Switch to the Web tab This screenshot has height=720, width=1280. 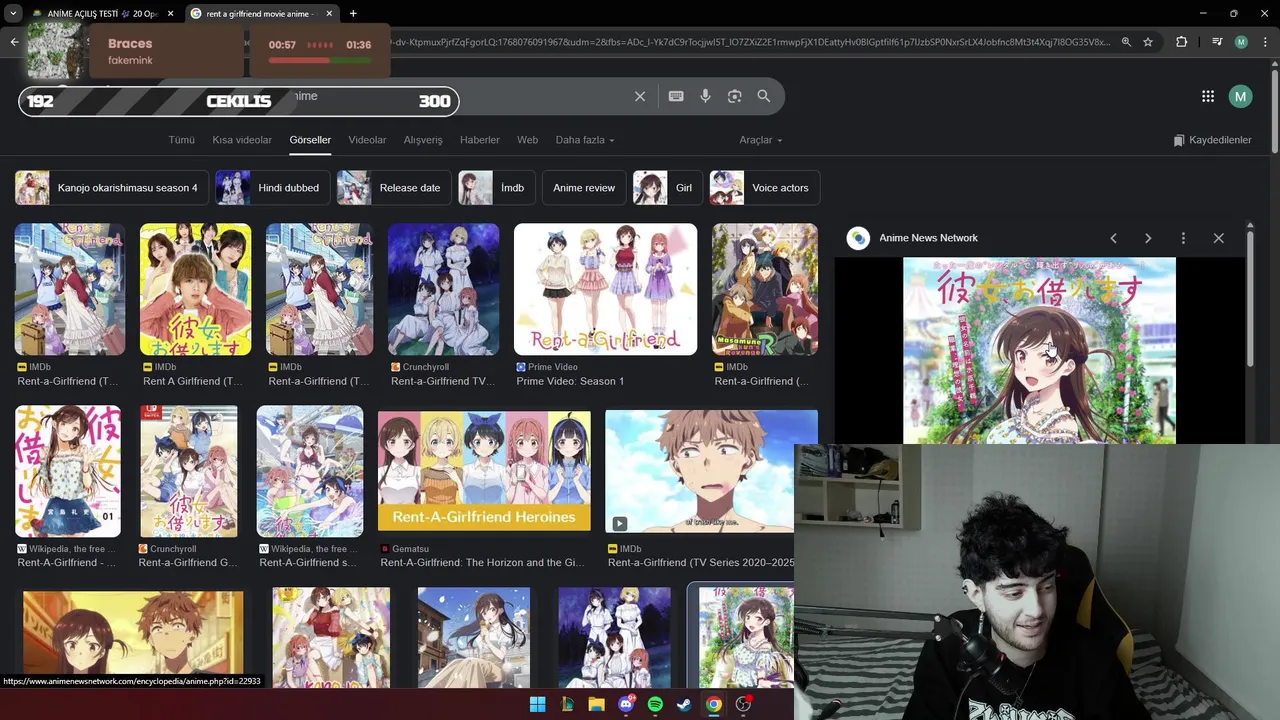click(527, 140)
